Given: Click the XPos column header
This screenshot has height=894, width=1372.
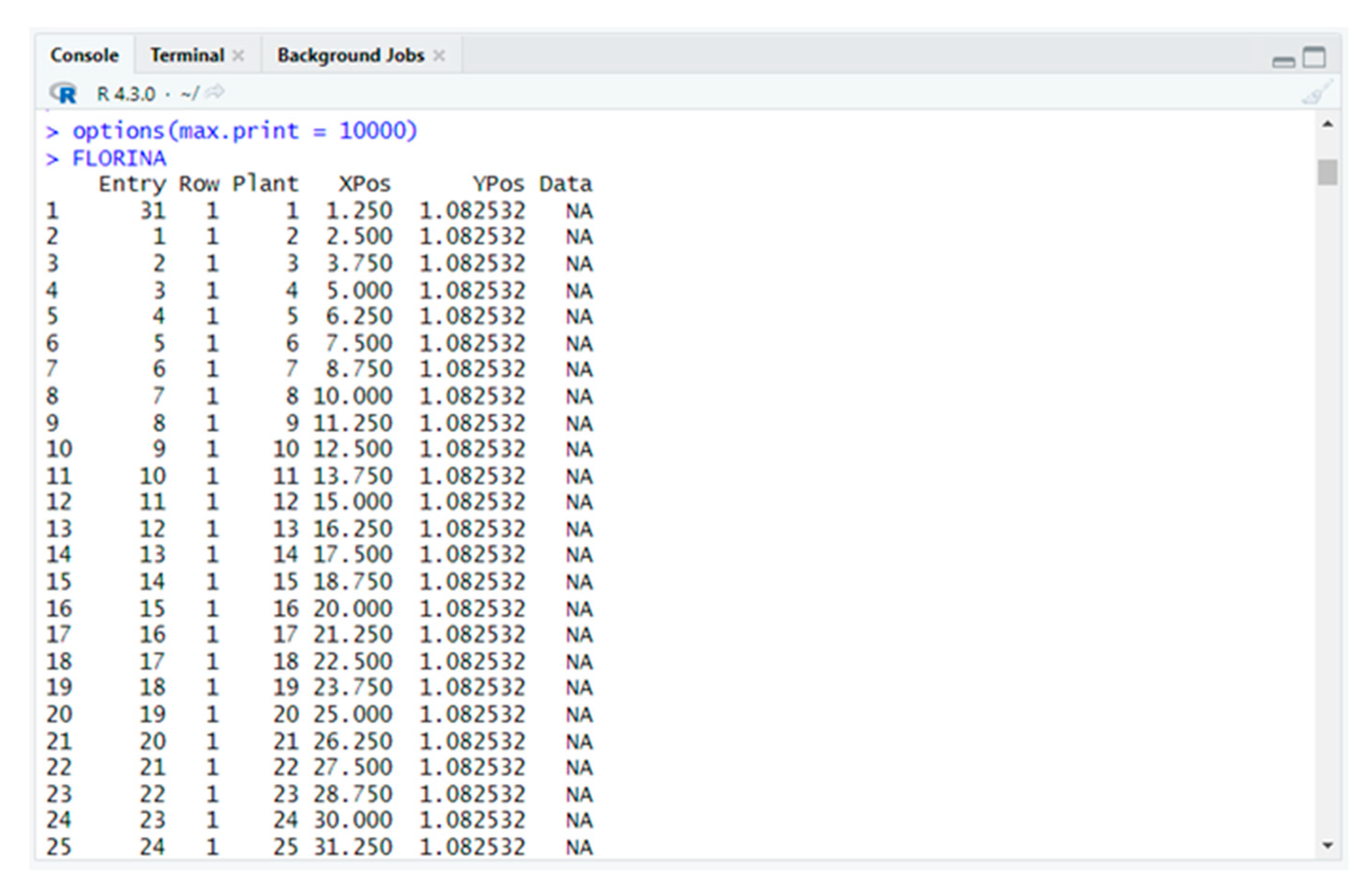Looking at the screenshot, I should [364, 184].
